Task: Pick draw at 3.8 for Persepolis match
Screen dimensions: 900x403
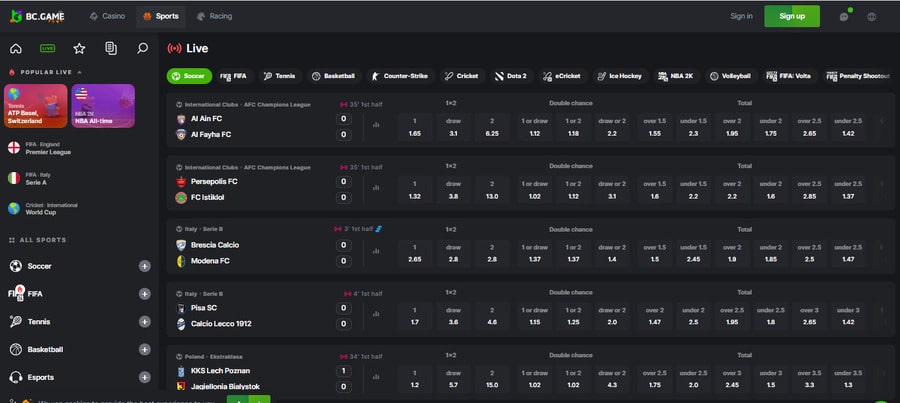Action: point(453,191)
